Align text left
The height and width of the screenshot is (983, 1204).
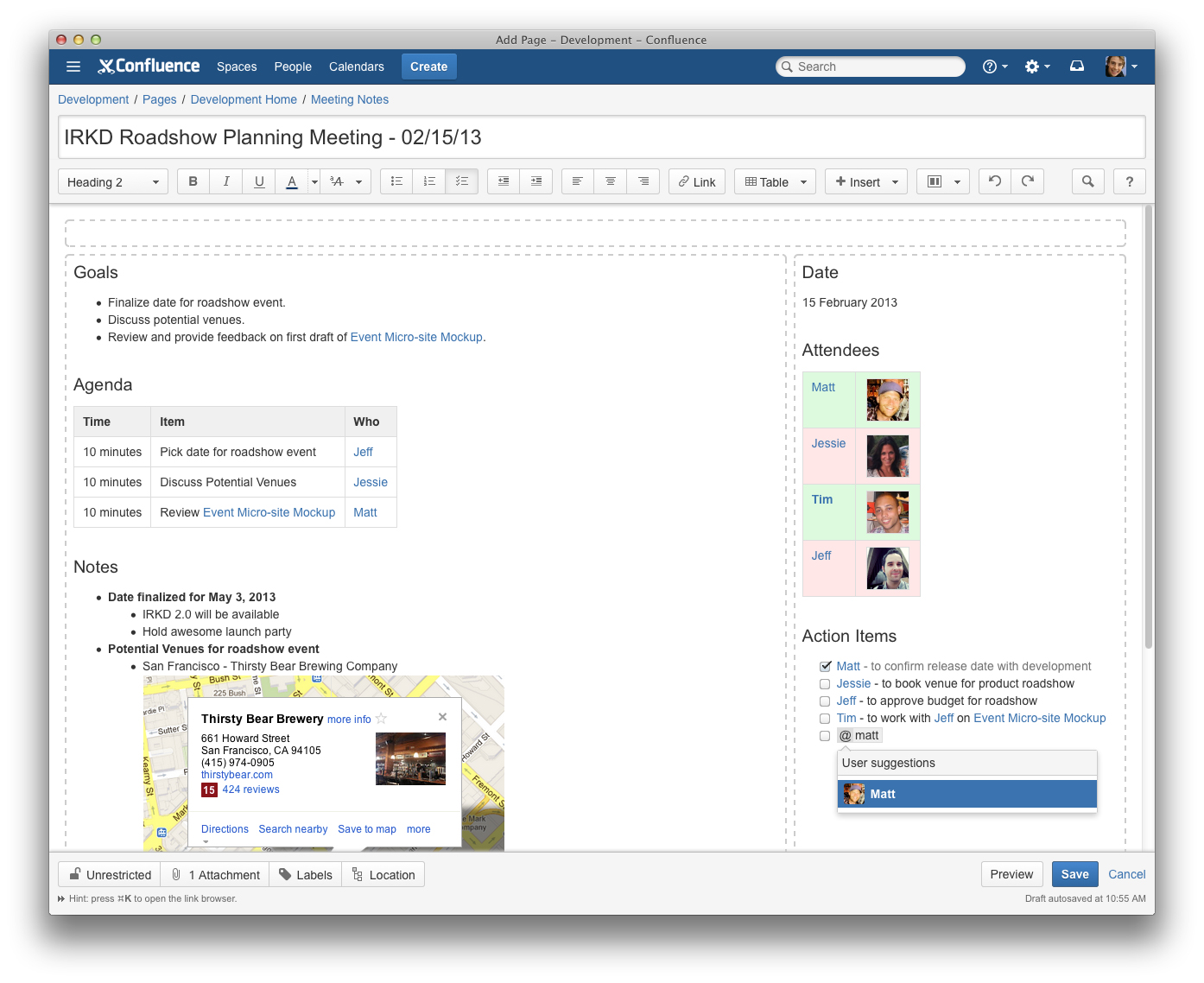coord(578,181)
